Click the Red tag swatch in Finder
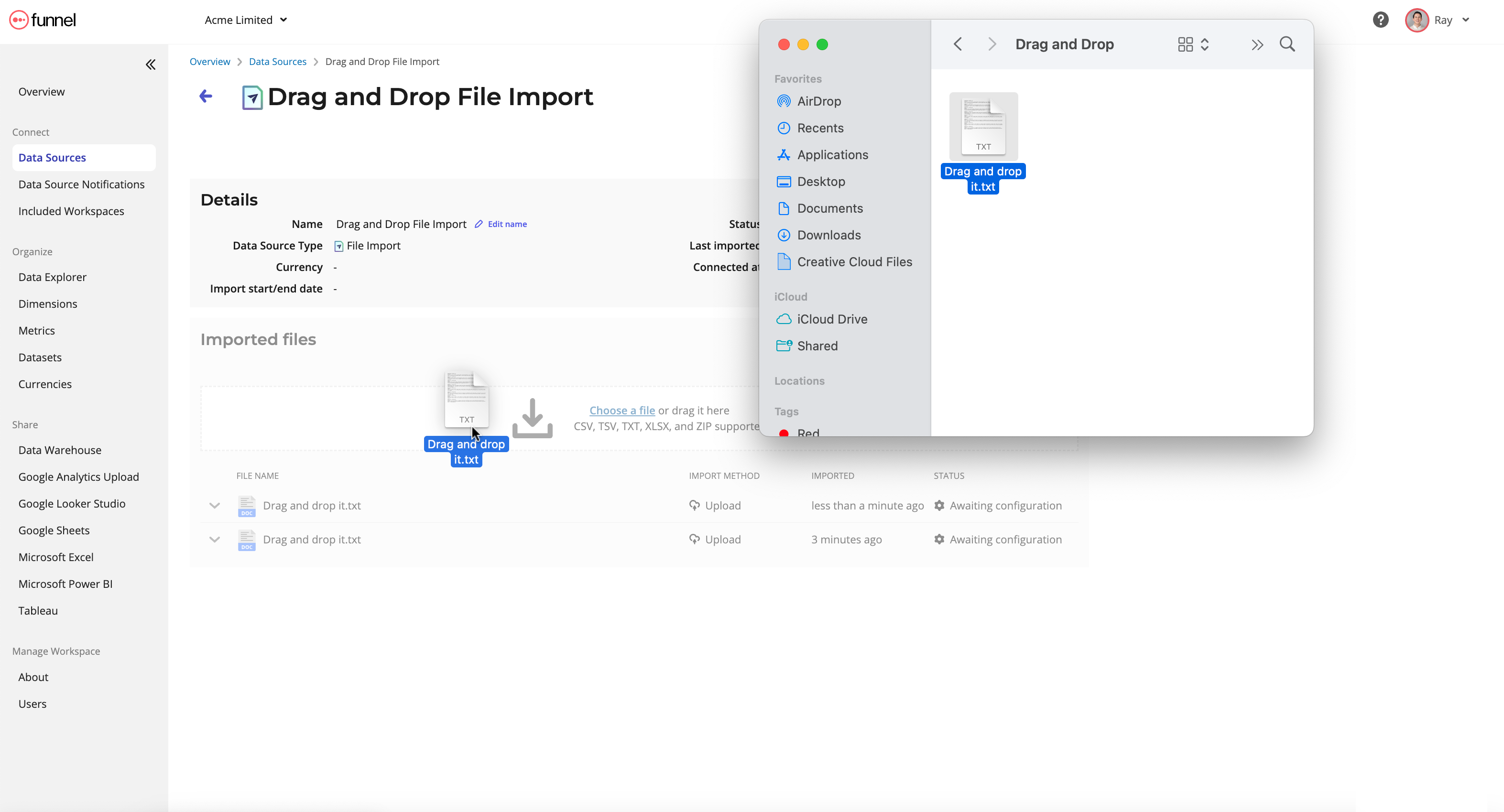Viewport: 1504px width, 812px height. coord(784,433)
